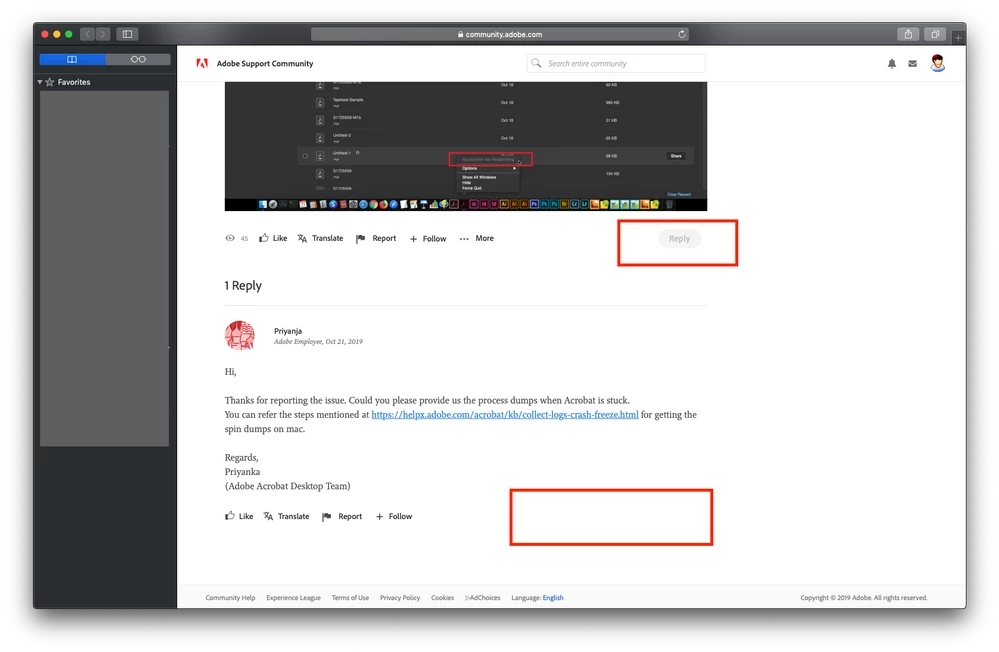This screenshot has height=652, width=999.
Task: Reload the page with the refresh icon
Action: click(682, 34)
